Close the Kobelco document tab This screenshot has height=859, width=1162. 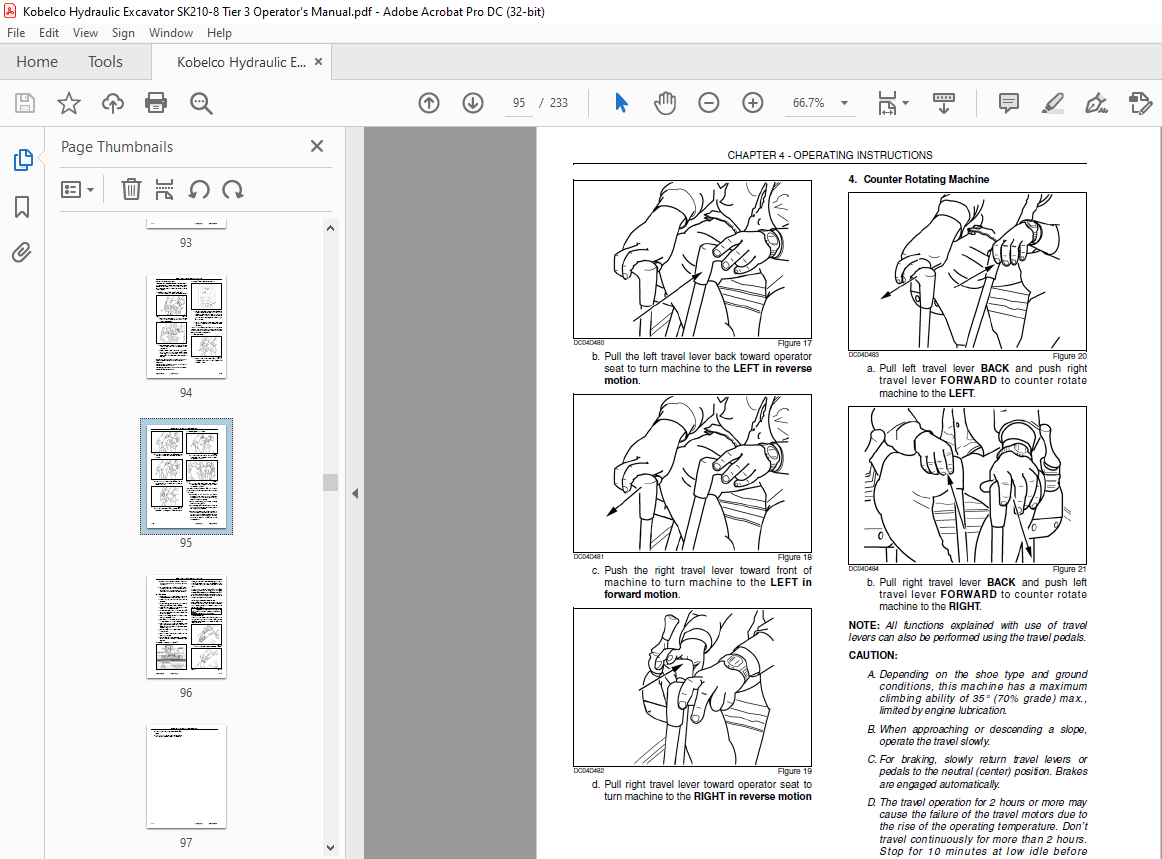pos(319,62)
